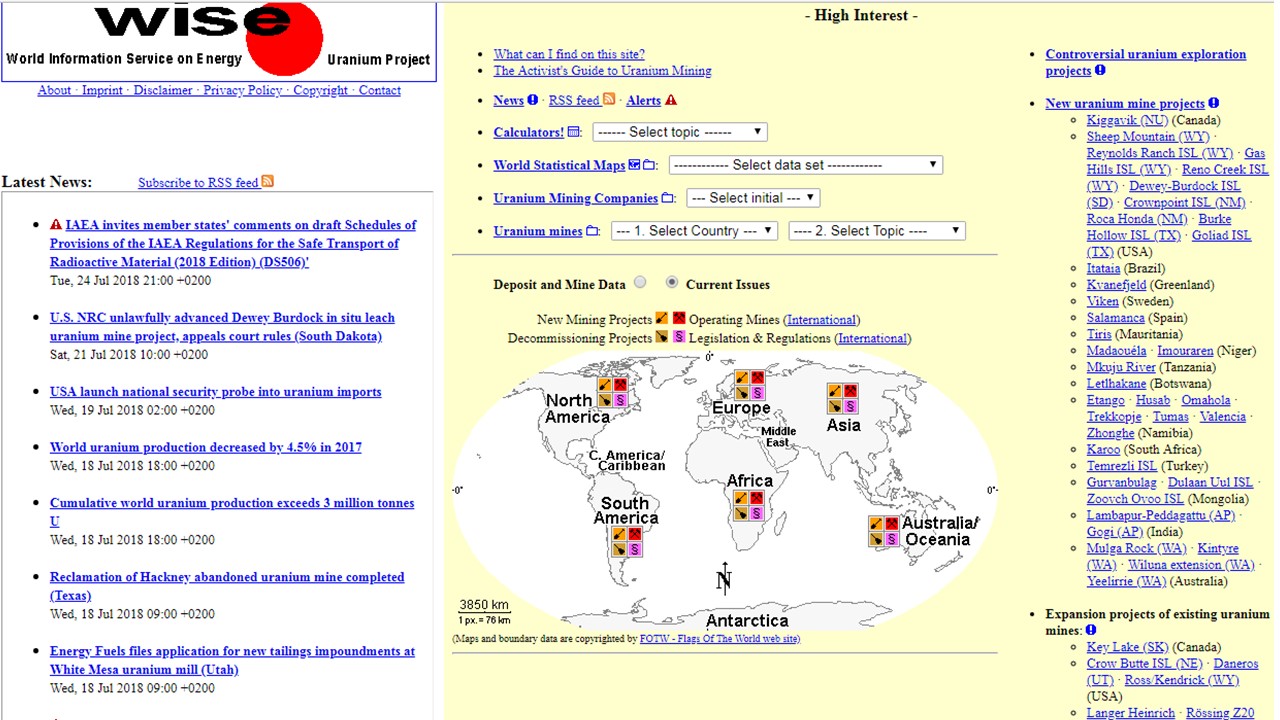
Task: Click RSS icon next to High Interest RSS feed
Action: pos(609,99)
